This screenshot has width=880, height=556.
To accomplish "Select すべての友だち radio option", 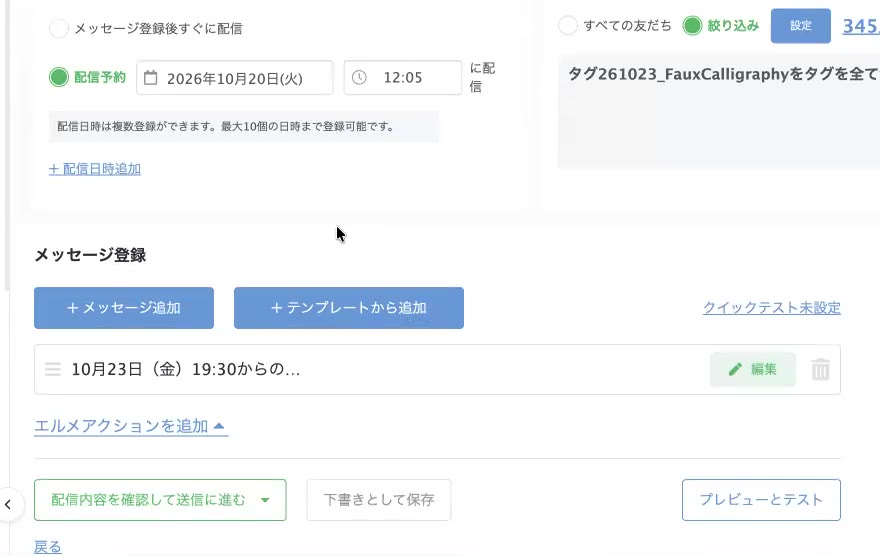I will pos(567,26).
